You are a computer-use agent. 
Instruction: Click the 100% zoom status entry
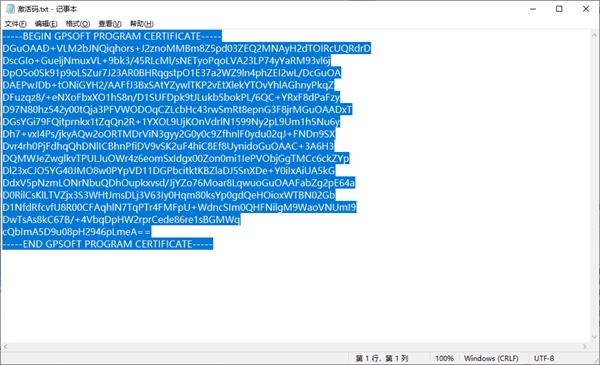pyautogui.click(x=444, y=358)
